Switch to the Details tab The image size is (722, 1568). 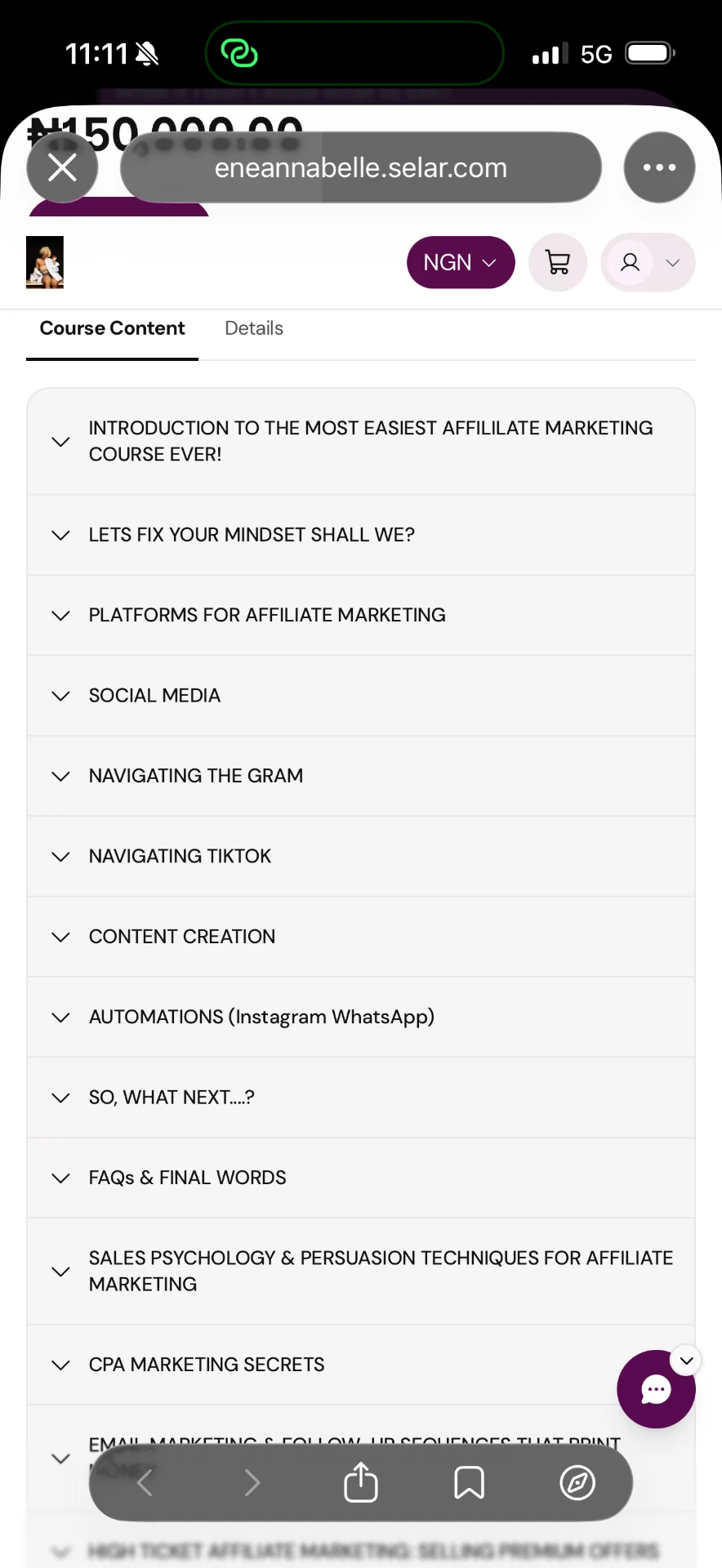click(x=254, y=328)
